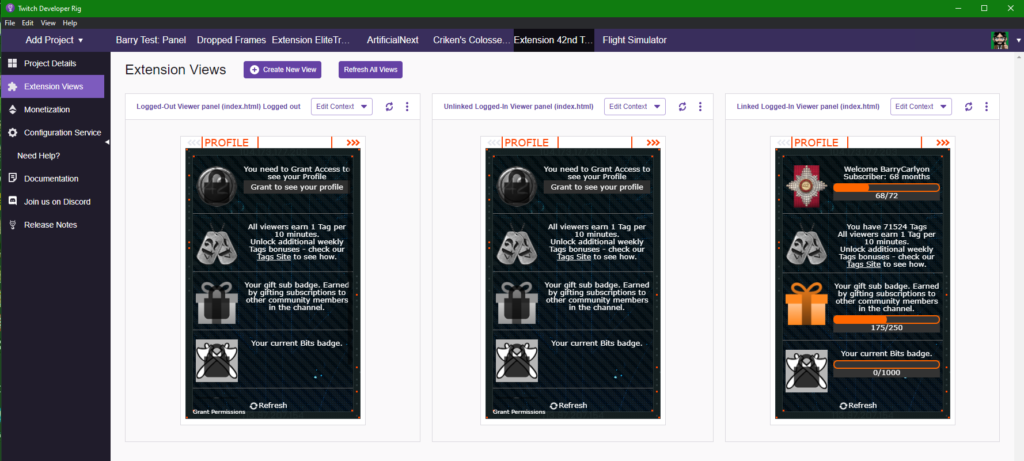Open Edit Context for Unlinked Logged-In panel
1024x461 pixels.
[635, 106]
